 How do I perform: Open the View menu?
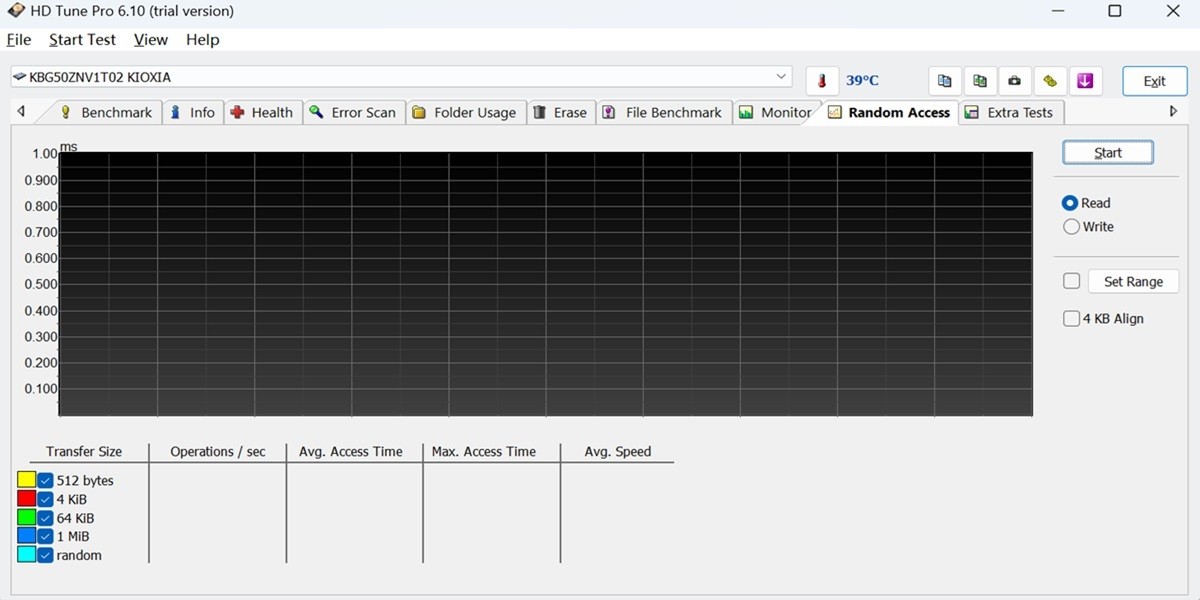point(151,40)
